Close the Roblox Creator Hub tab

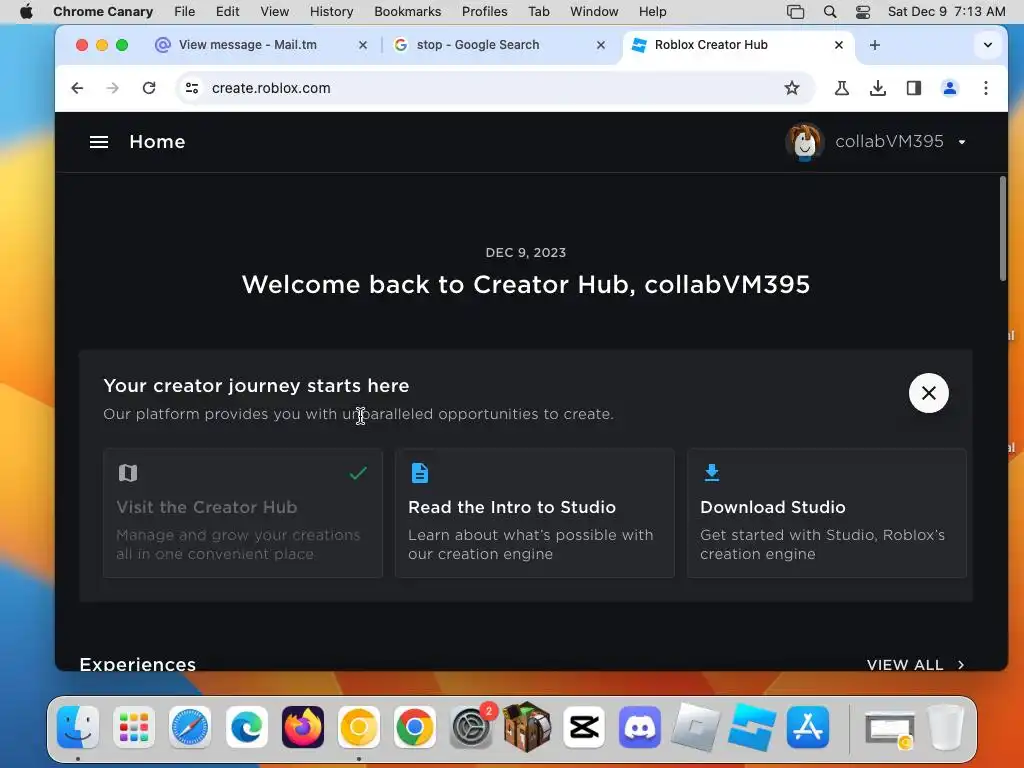839,45
